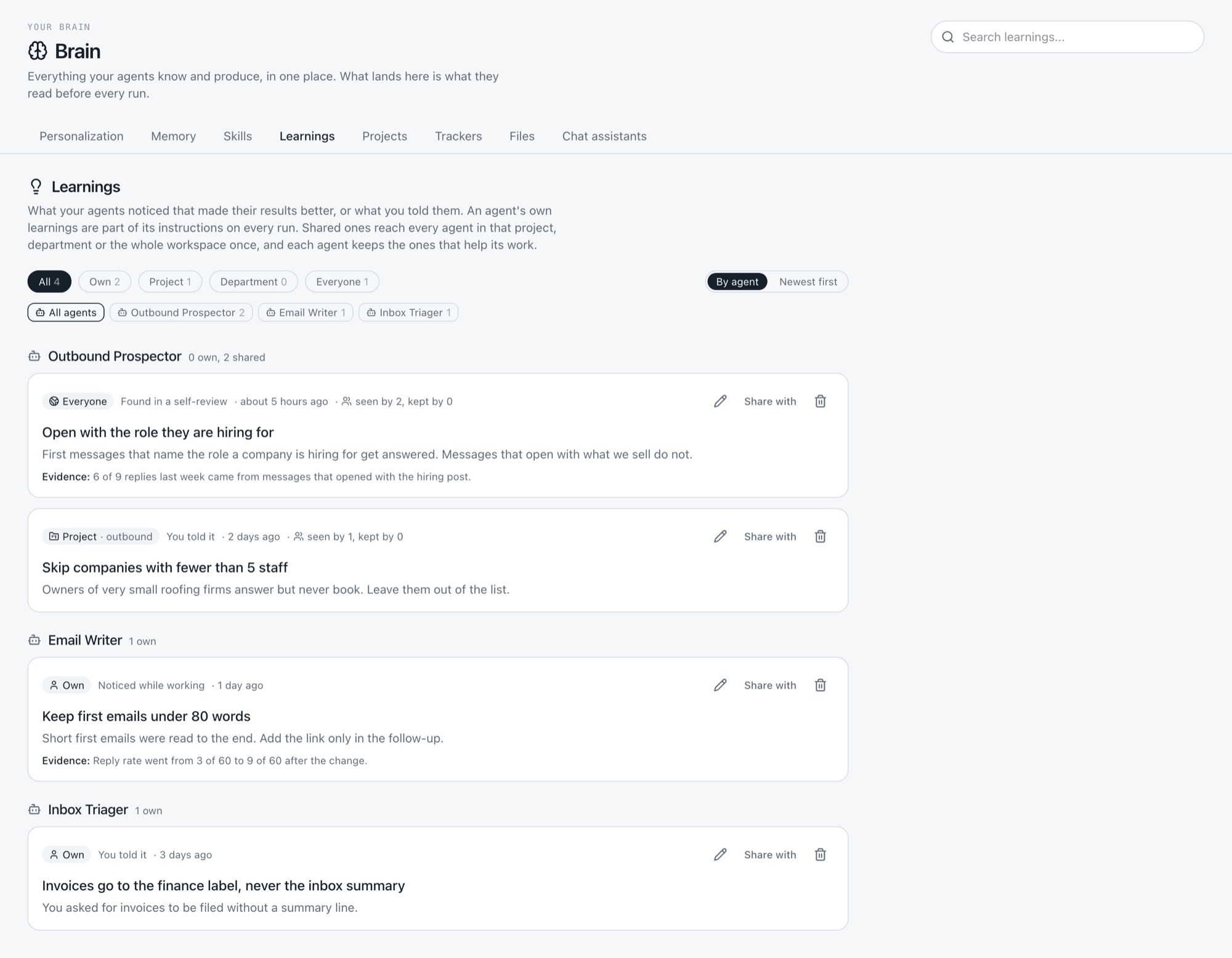Open Share with on 'Invoices go to' card
This screenshot has width=1232, height=958.
pyautogui.click(x=770, y=854)
